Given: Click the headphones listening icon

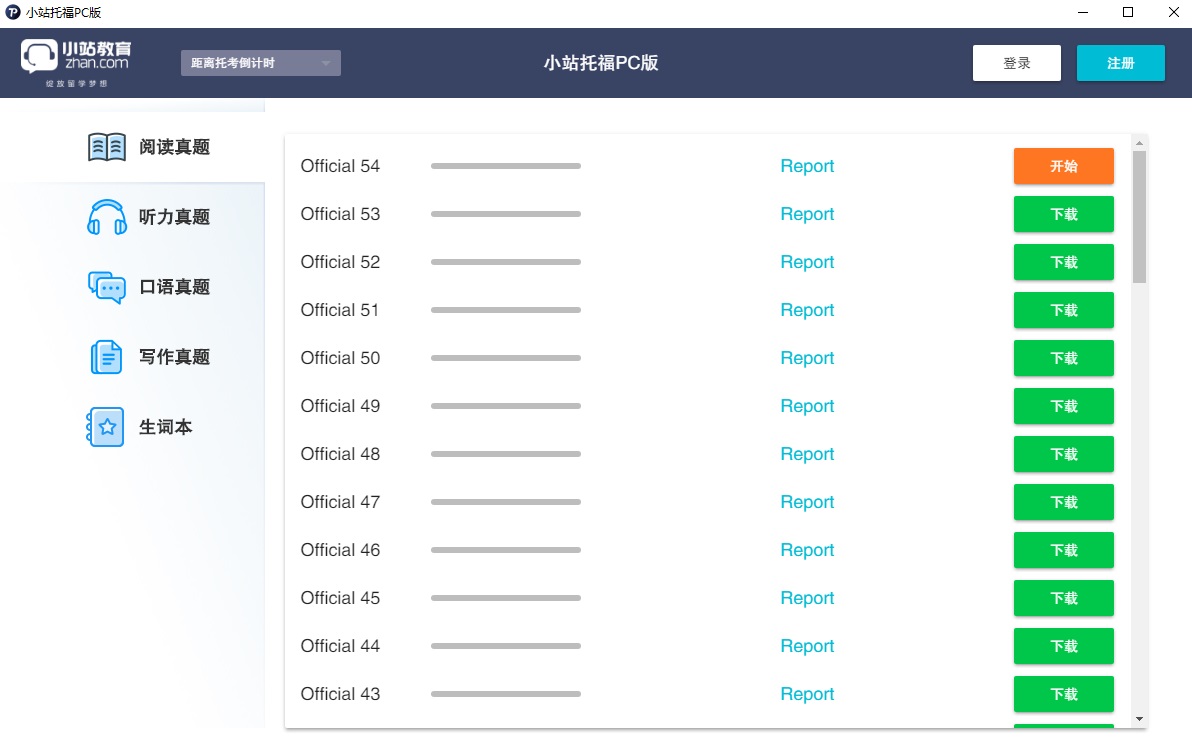Looking at the screenshot, I should [x=107, y=217].
